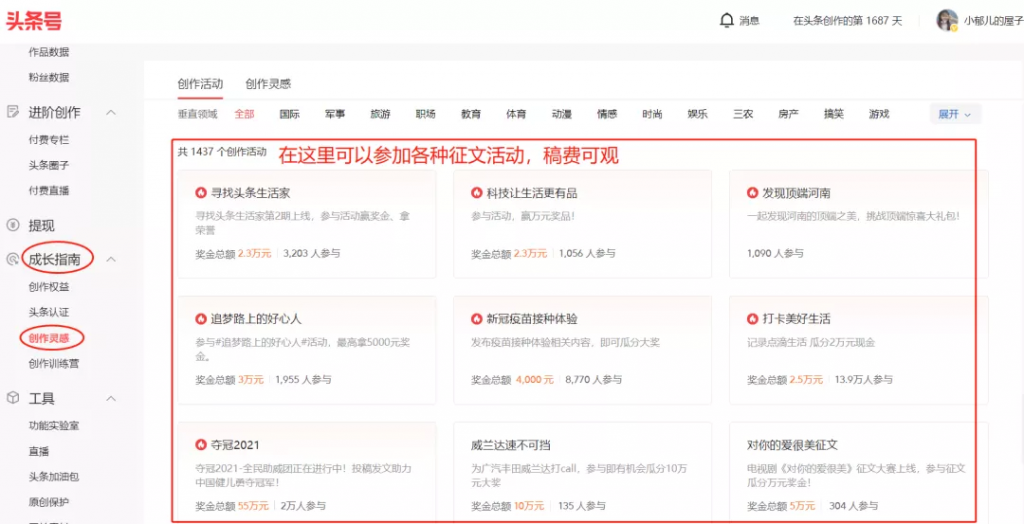Click the flame icon beside 新冠疫苗接种体验

477,319
